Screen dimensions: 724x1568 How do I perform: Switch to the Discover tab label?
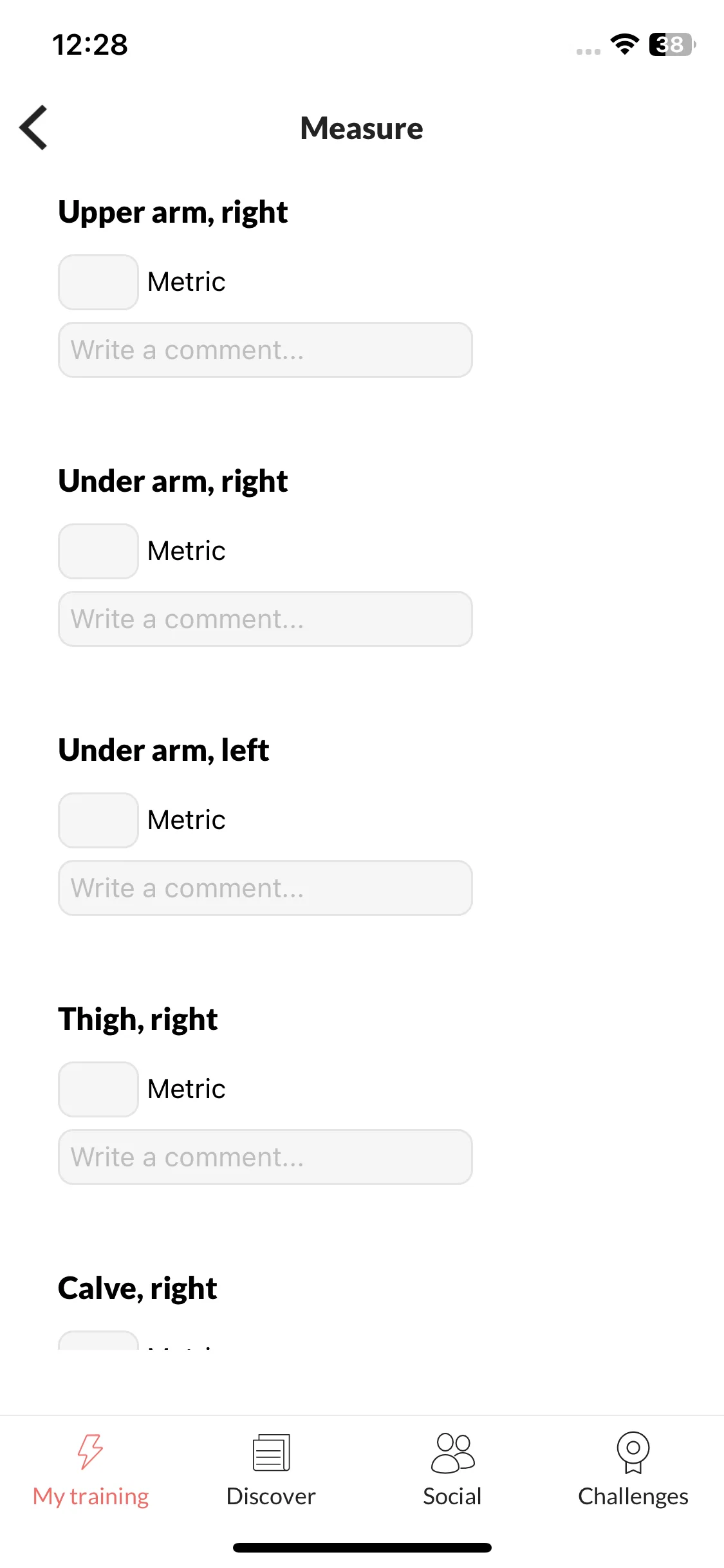[271, 1497]
